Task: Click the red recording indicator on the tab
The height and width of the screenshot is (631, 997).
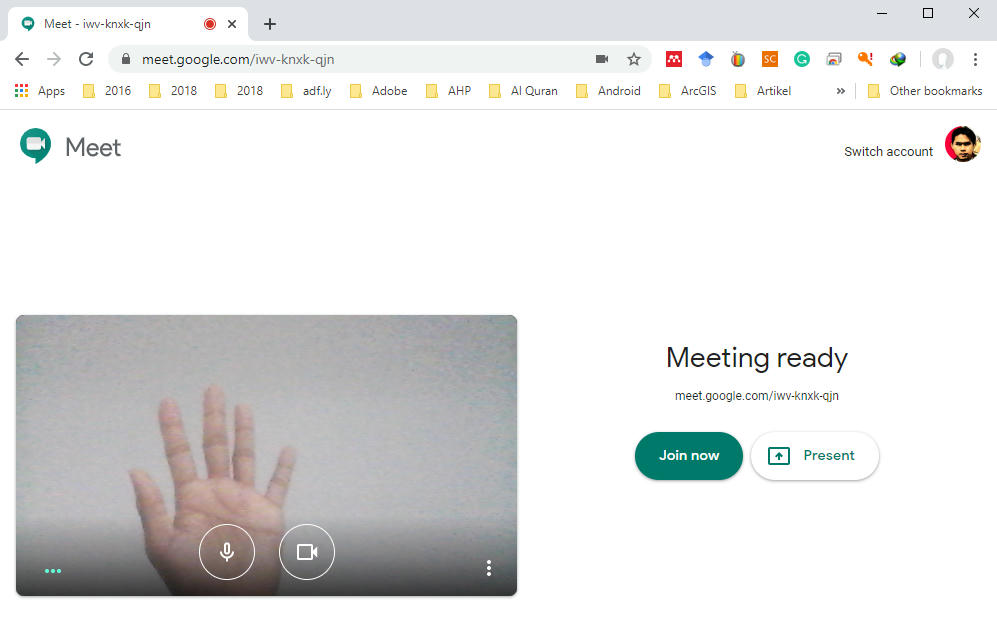Action: (x=210, y=24)
